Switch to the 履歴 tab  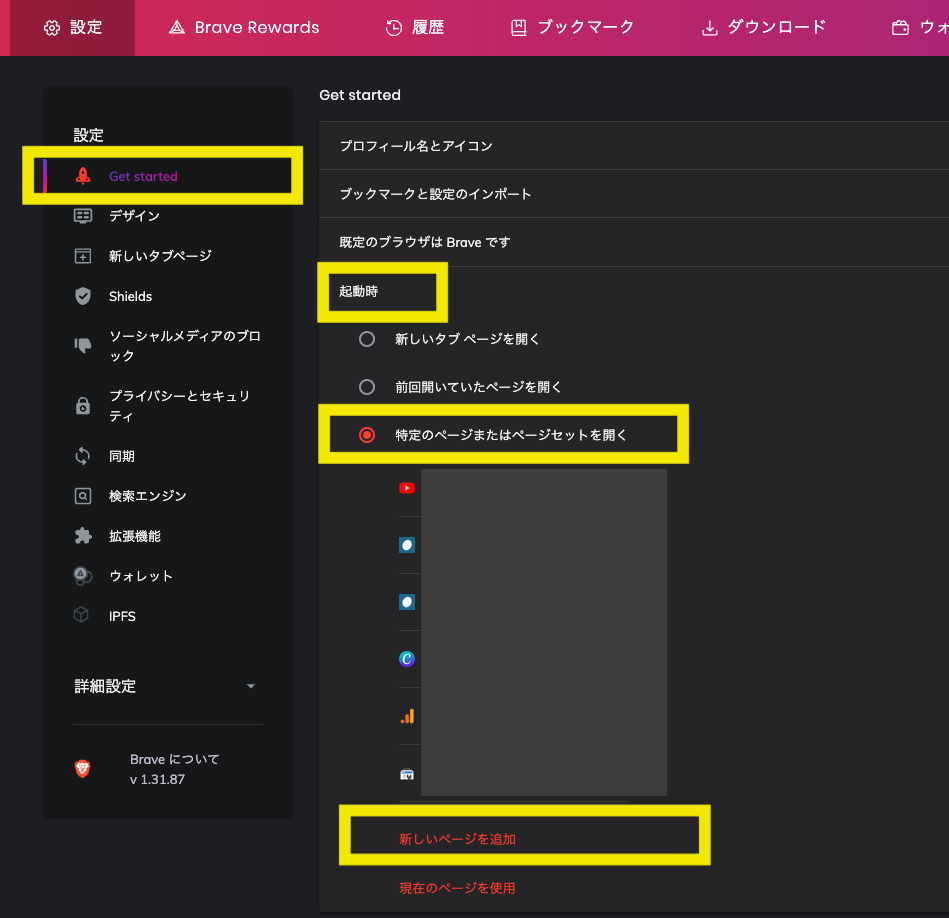tap(415, 28)
